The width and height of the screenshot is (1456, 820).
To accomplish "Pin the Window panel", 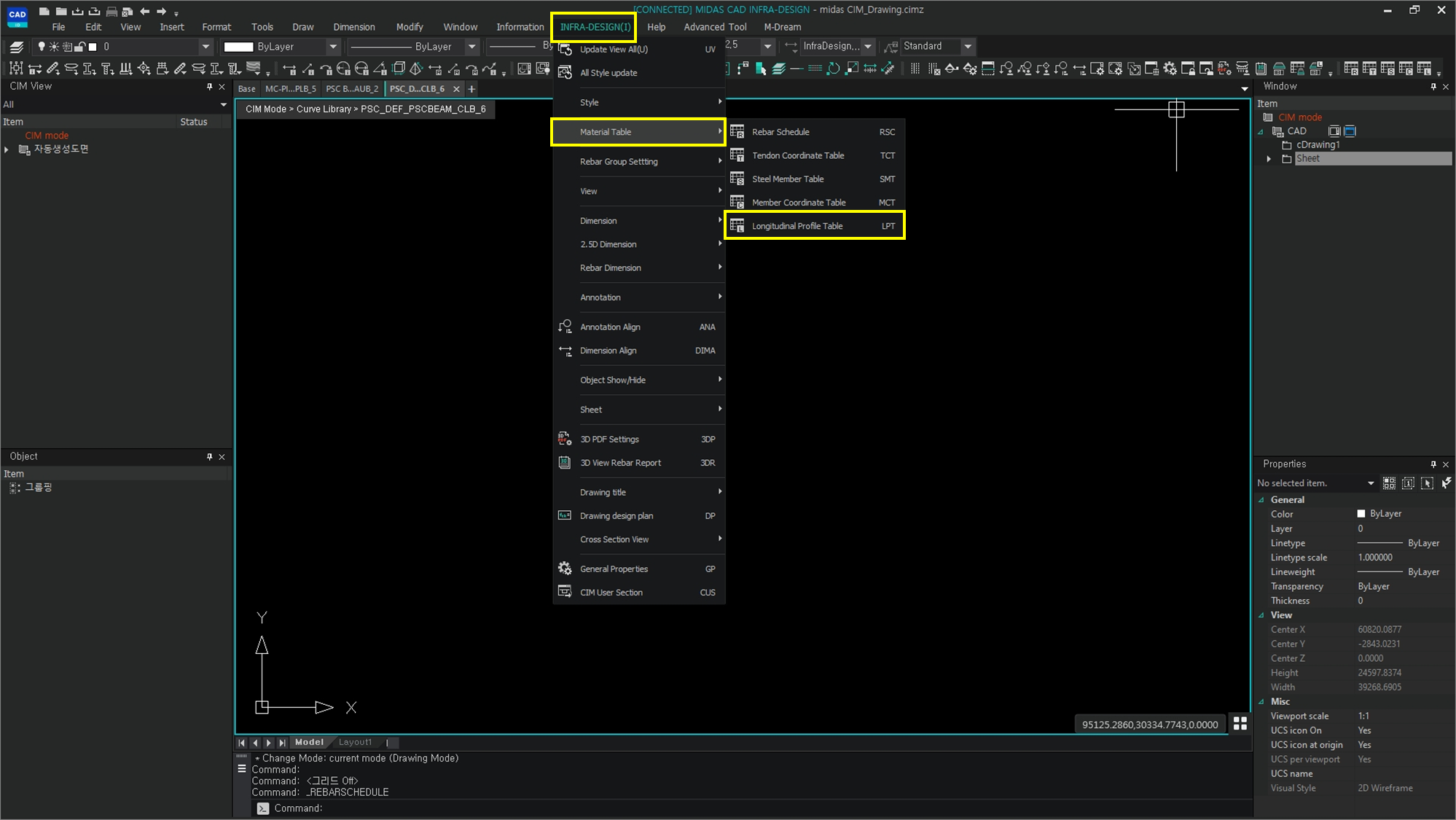I will tap(1433, 87).
